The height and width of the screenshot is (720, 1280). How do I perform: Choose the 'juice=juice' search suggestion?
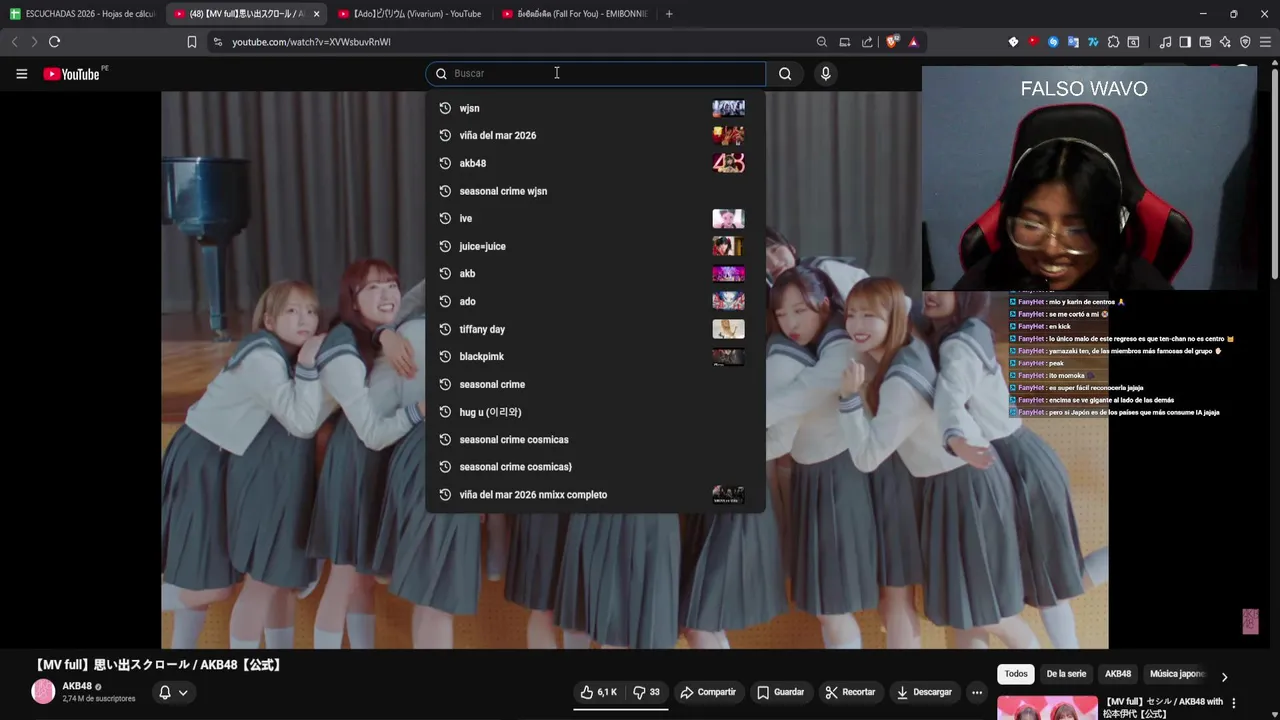click(595, 246)
